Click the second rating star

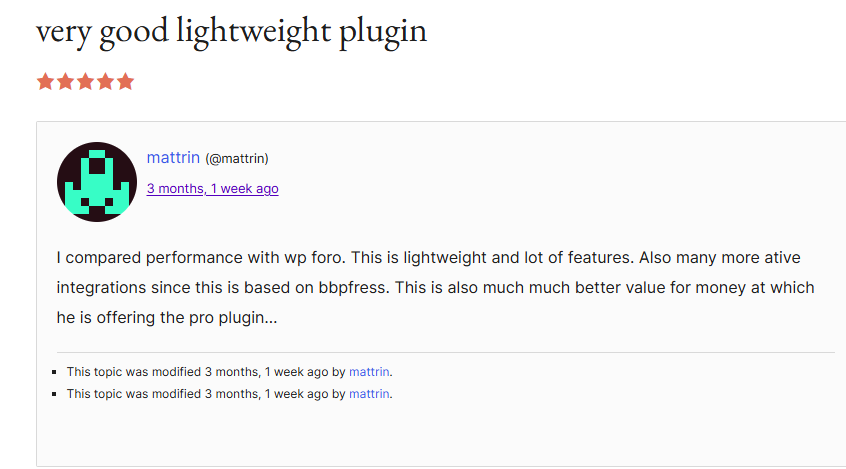click(65, 82)
